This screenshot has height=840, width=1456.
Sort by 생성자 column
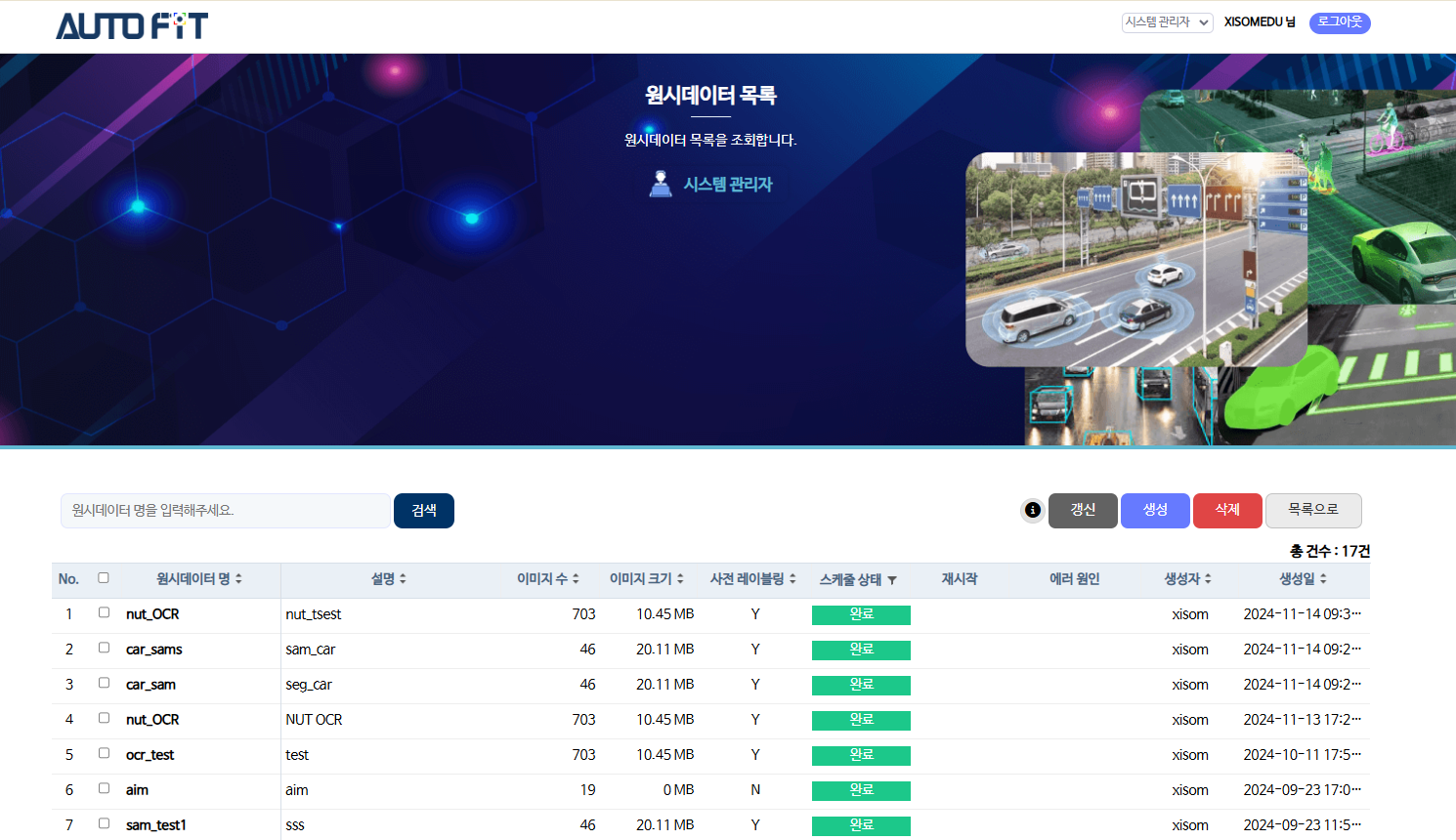pos(1208,579)
